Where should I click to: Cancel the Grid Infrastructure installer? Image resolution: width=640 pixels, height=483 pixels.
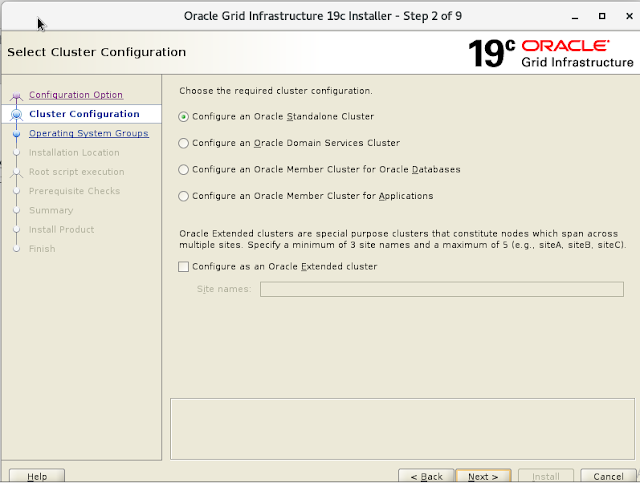tap(608, 476)
